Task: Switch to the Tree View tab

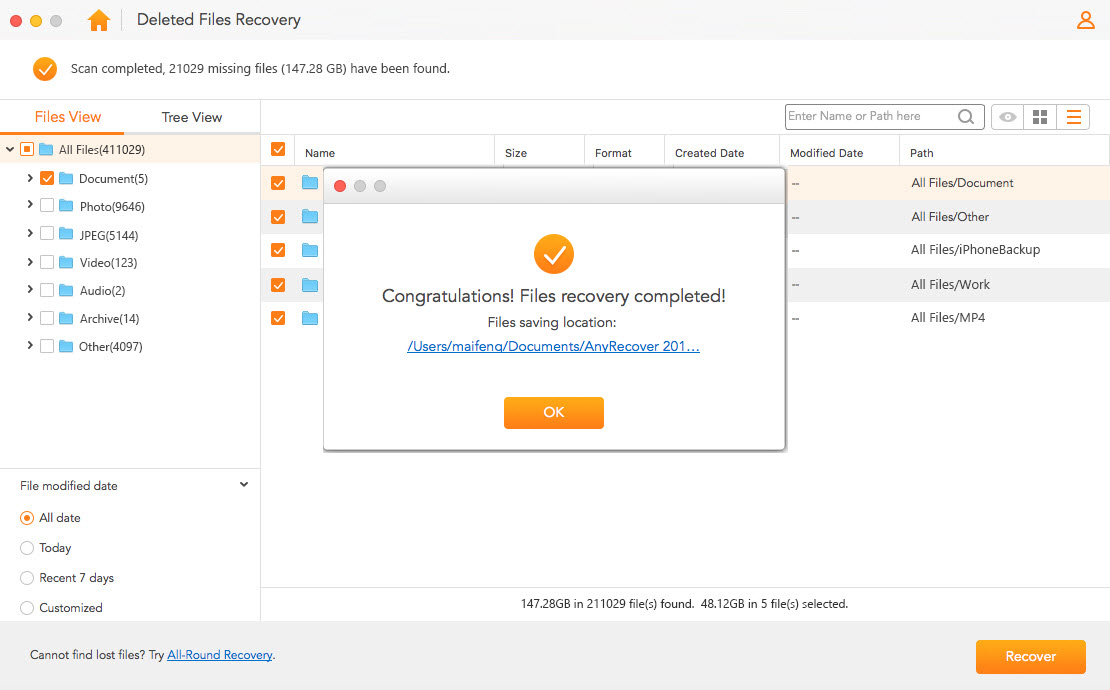Action: [190, 117]
